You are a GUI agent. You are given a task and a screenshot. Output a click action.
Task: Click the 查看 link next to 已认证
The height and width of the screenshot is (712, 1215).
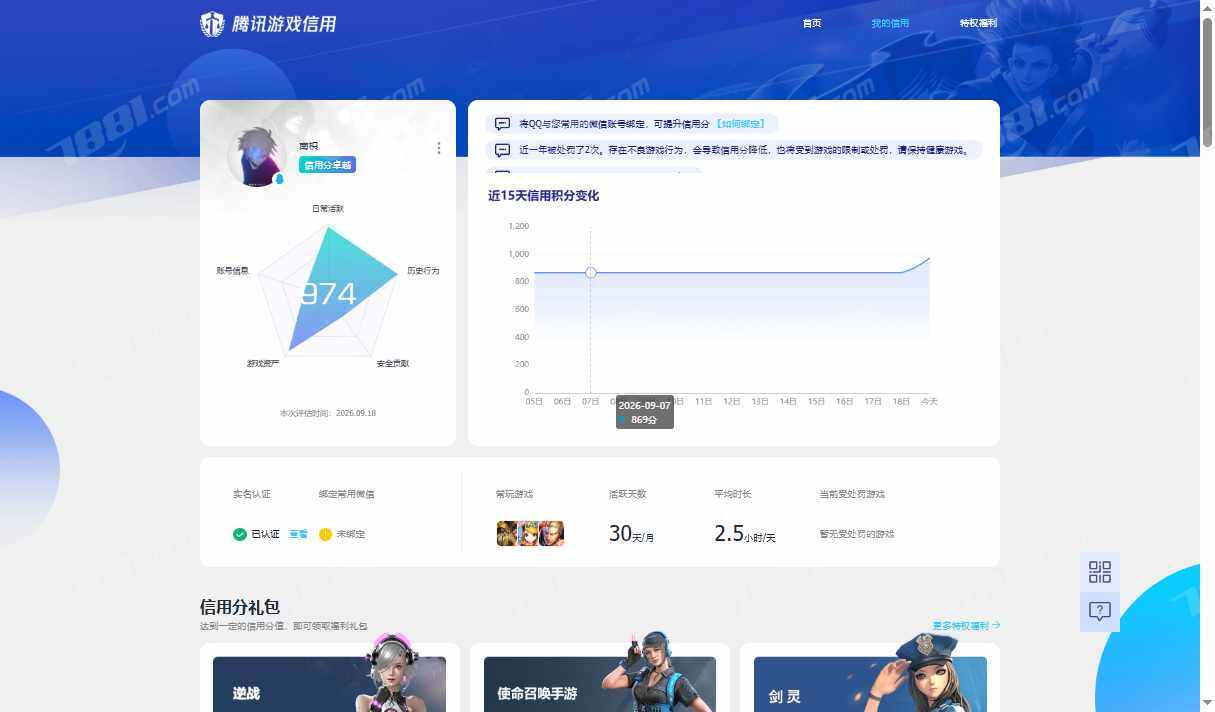(x=298, y=534)
